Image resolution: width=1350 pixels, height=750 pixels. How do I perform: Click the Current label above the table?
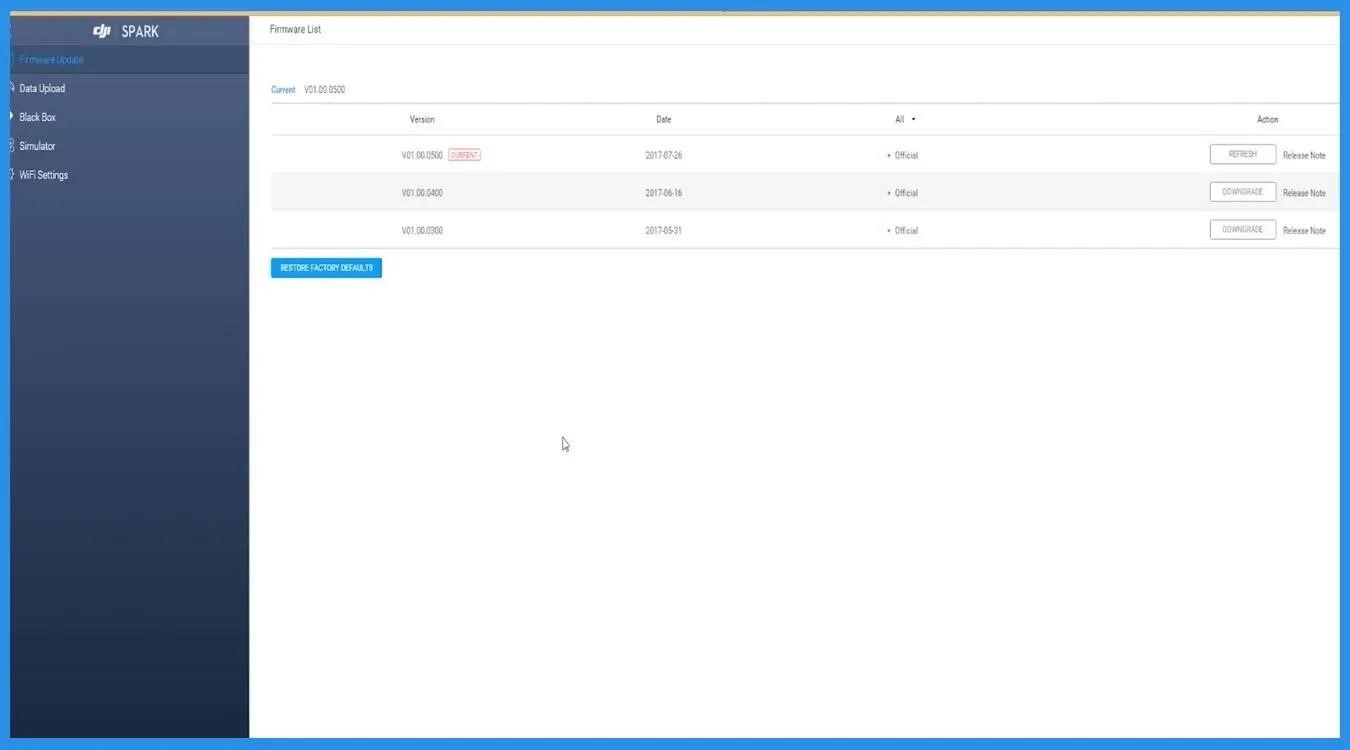click(283, 90)
